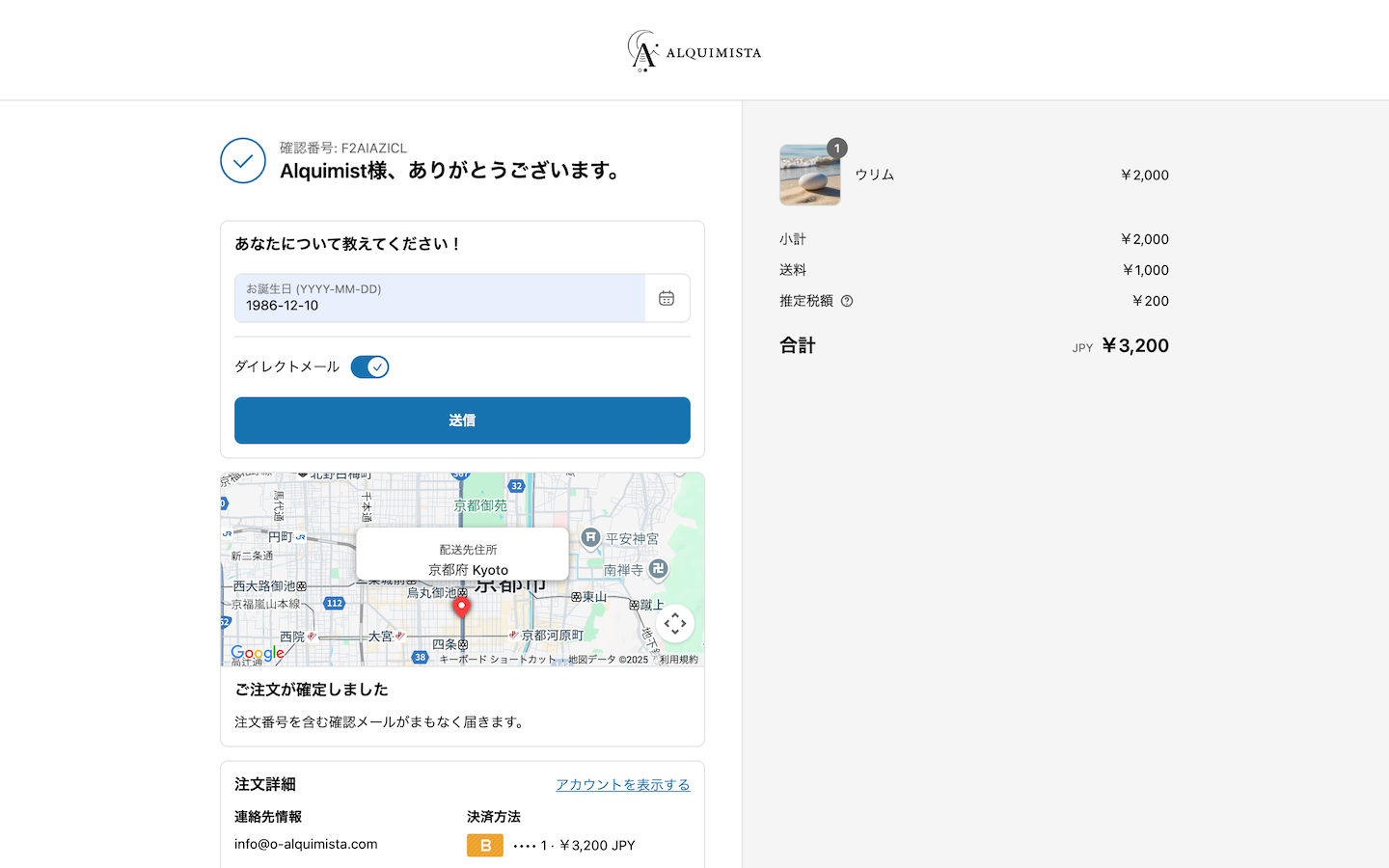This screenshot has width=1389, height=868.
Task: Click the estimated tax help question icon
Action: click(x=847, y=301)
